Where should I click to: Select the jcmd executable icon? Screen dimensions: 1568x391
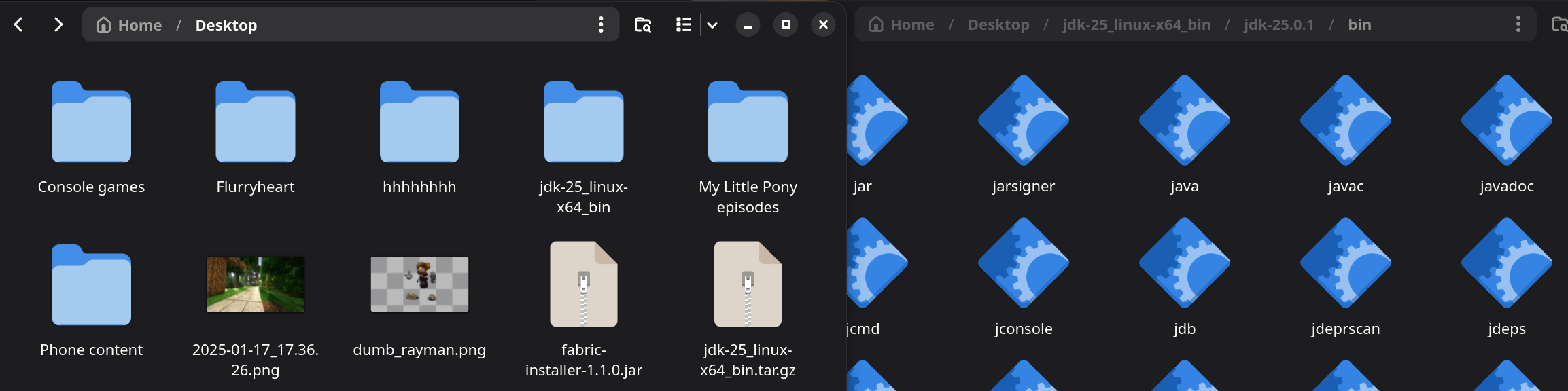coord(877,263)
